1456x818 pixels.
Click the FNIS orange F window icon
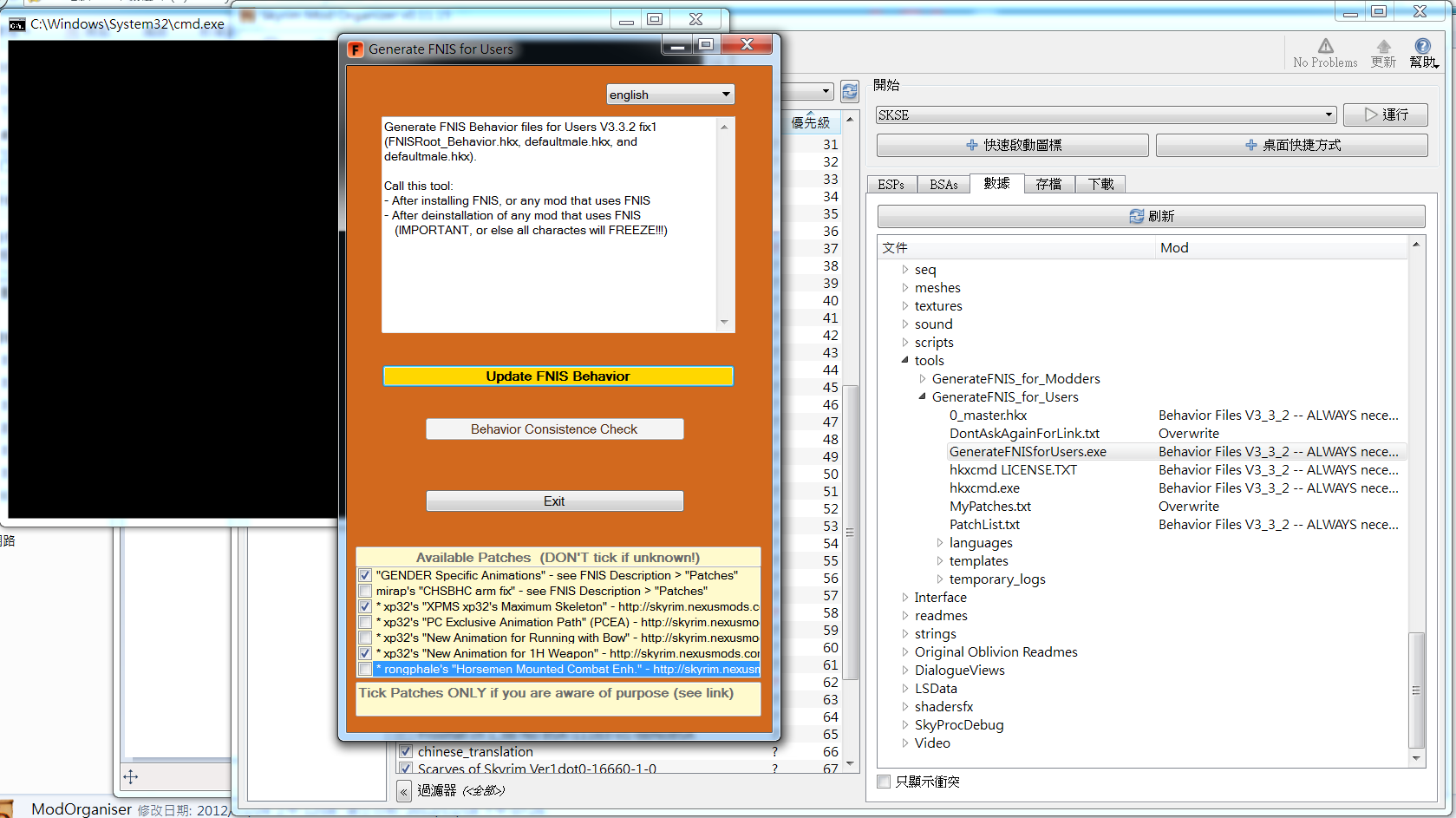click(356, 49)
